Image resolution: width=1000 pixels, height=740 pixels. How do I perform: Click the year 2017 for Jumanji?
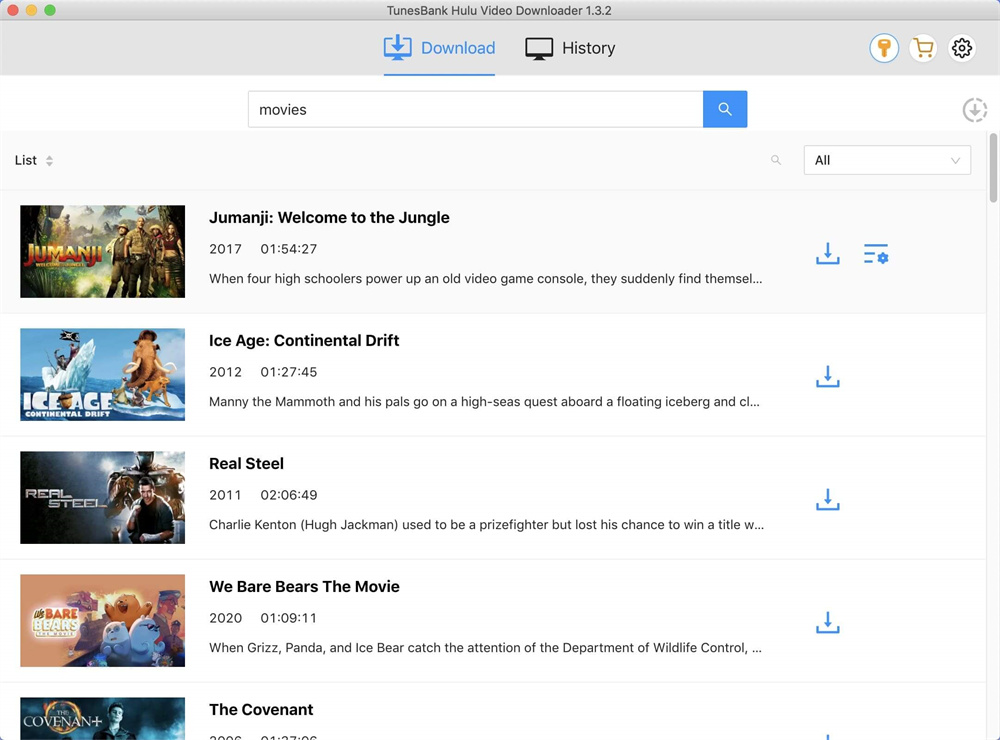click(x=225, y=249)
